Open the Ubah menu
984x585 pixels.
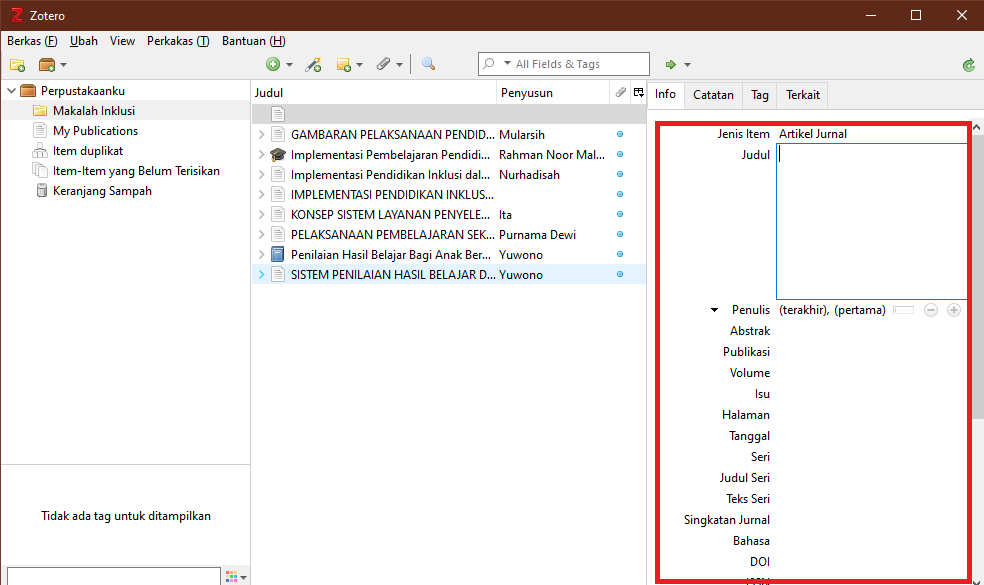coord(83,41)
